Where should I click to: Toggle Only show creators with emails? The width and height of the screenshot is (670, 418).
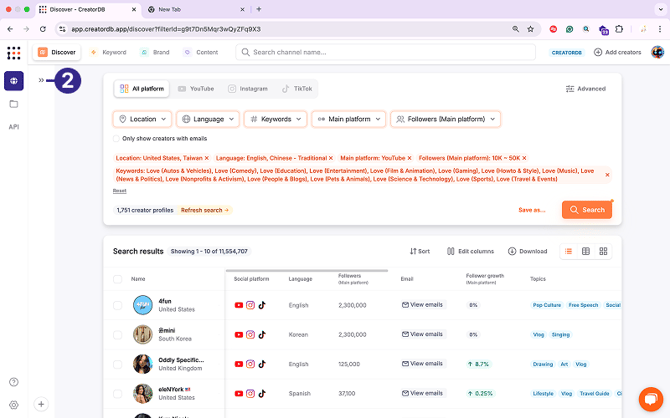(x=116, y=138)
